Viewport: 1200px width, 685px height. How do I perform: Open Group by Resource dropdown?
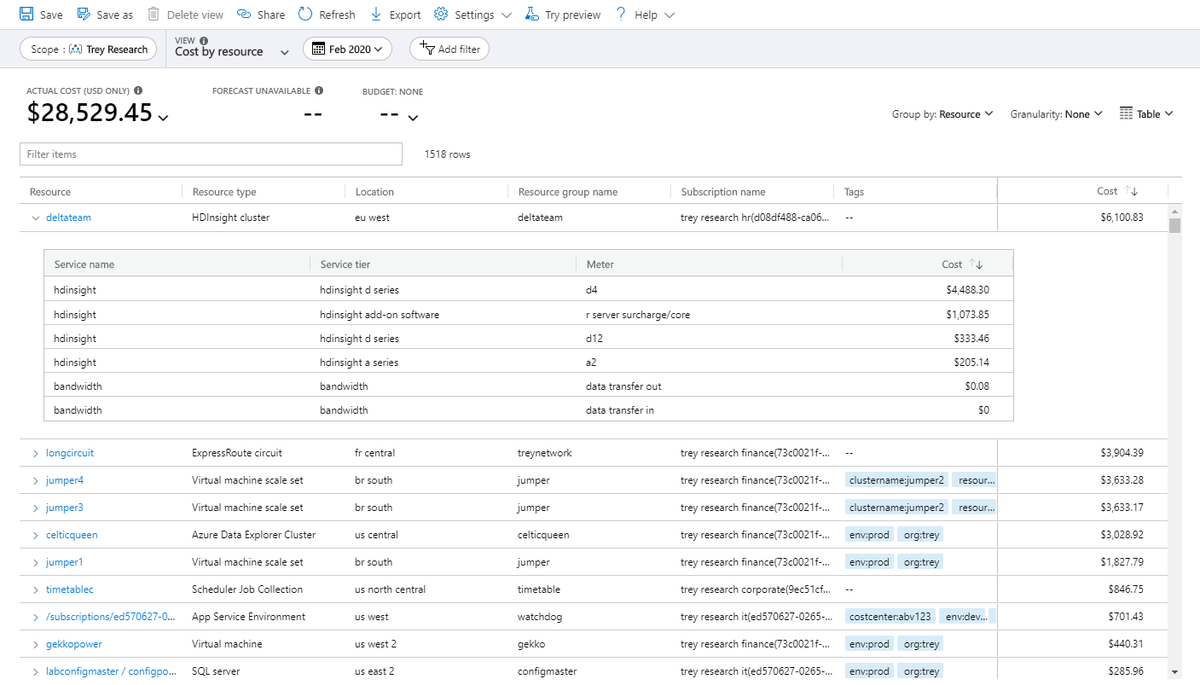point(942,114)
